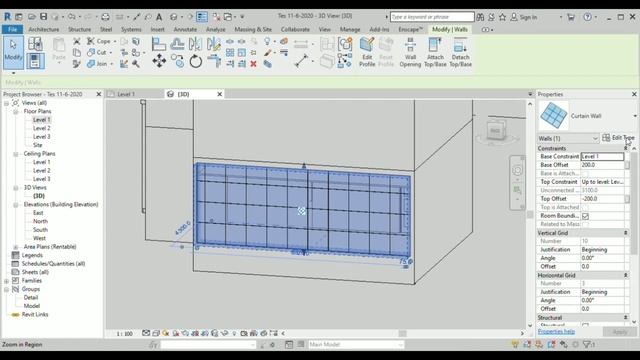
Task: Click the Sign In button
Action: 524,17
